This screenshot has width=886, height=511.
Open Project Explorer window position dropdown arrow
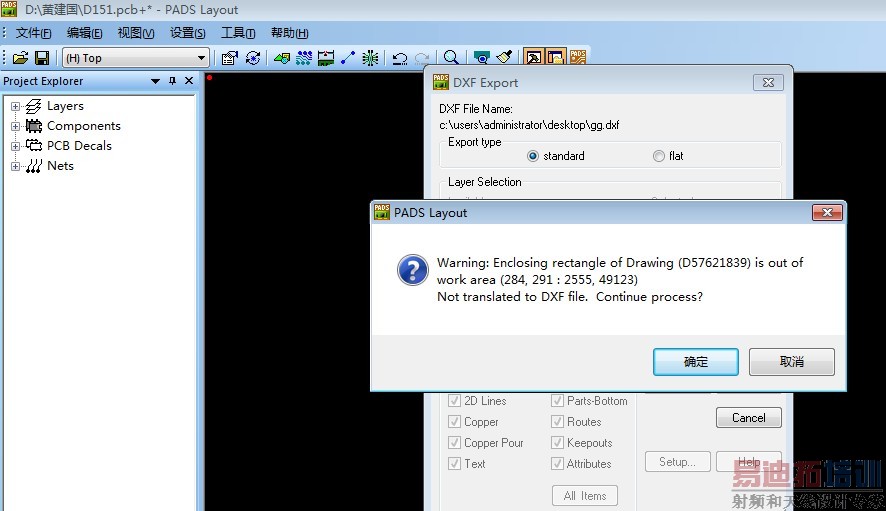(x=155, y=81)
